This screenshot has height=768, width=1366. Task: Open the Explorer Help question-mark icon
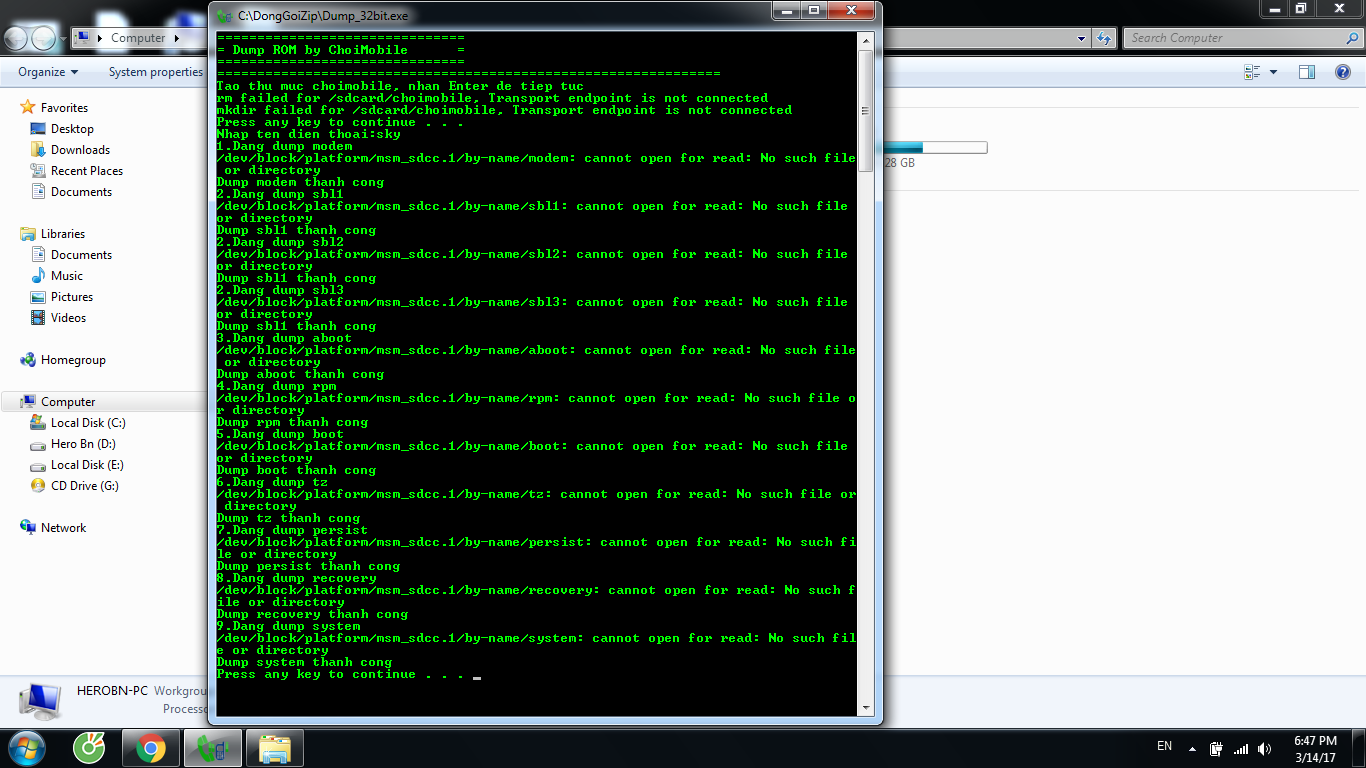point(1343,72)
